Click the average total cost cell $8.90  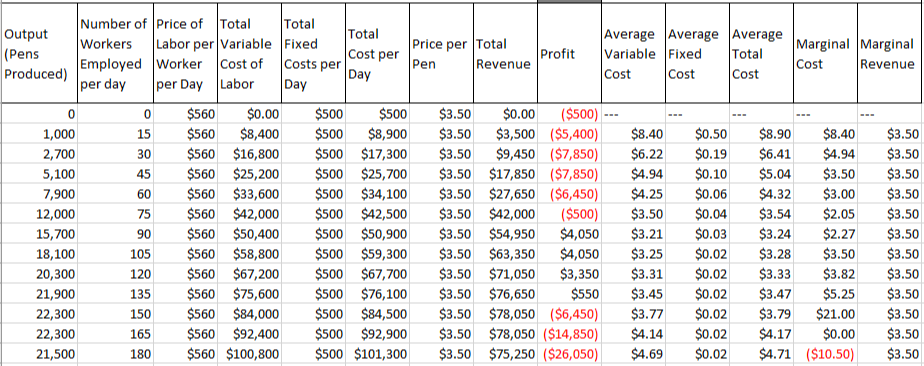pos(761,134)
